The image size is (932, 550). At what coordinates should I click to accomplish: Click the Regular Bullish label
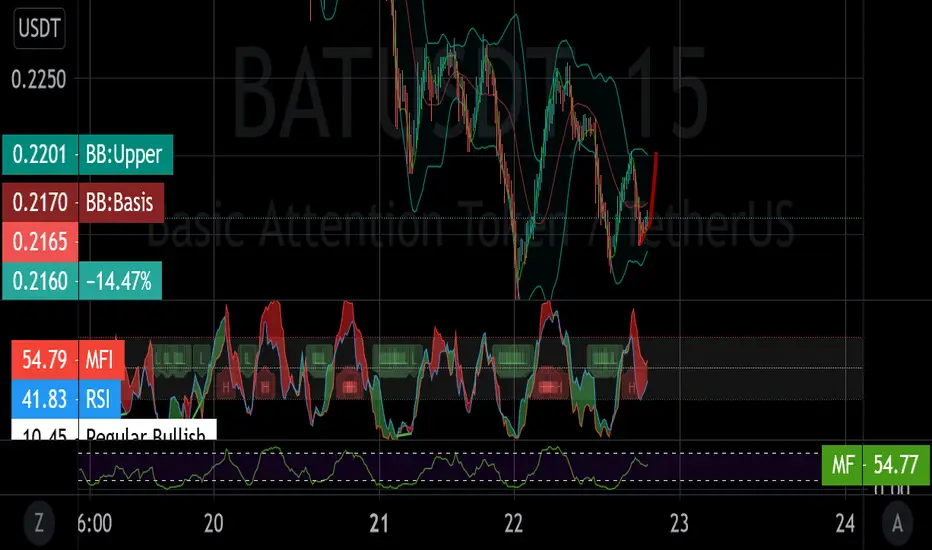point(147,430)
